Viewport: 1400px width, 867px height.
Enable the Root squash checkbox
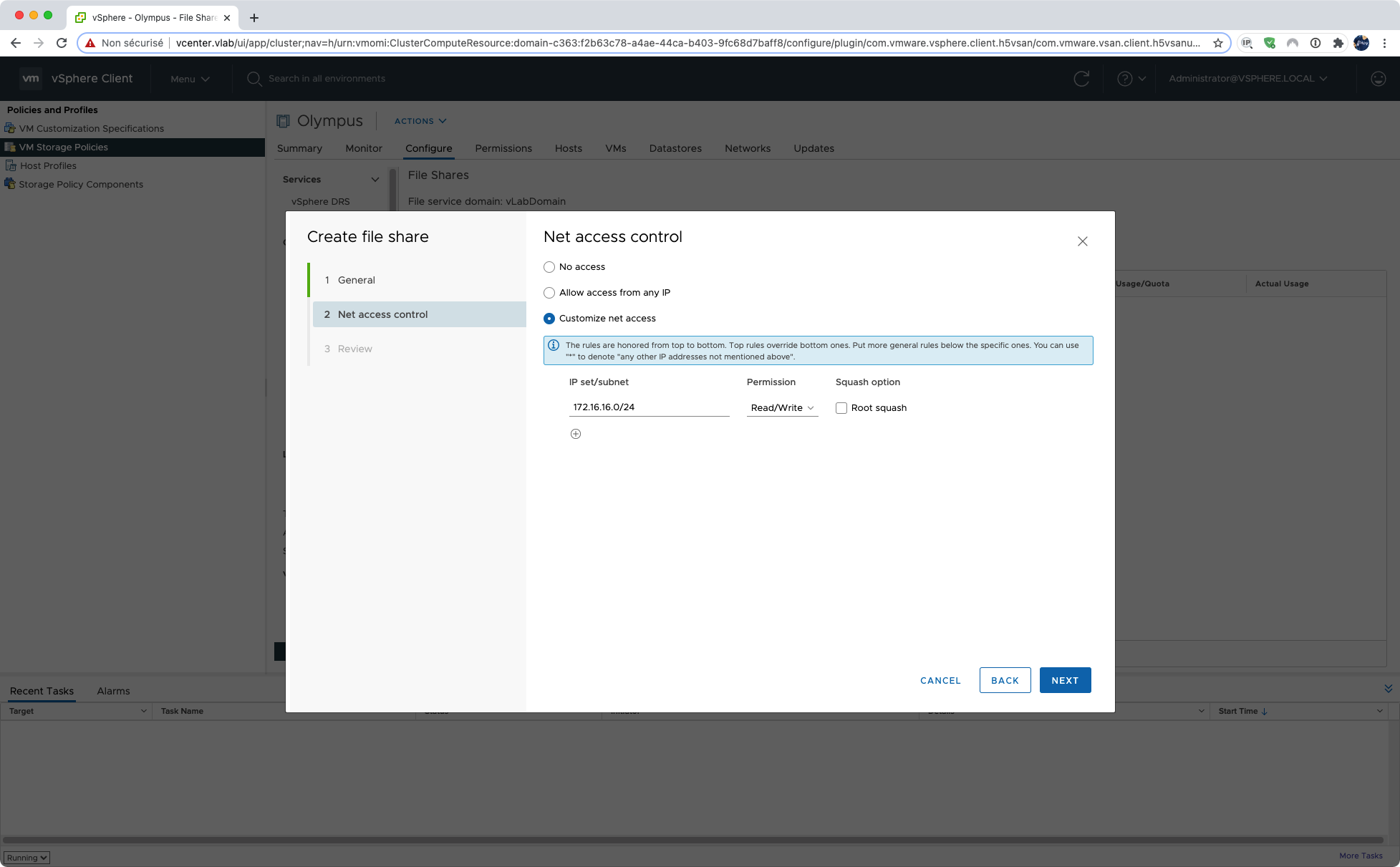tap(841, 408)
